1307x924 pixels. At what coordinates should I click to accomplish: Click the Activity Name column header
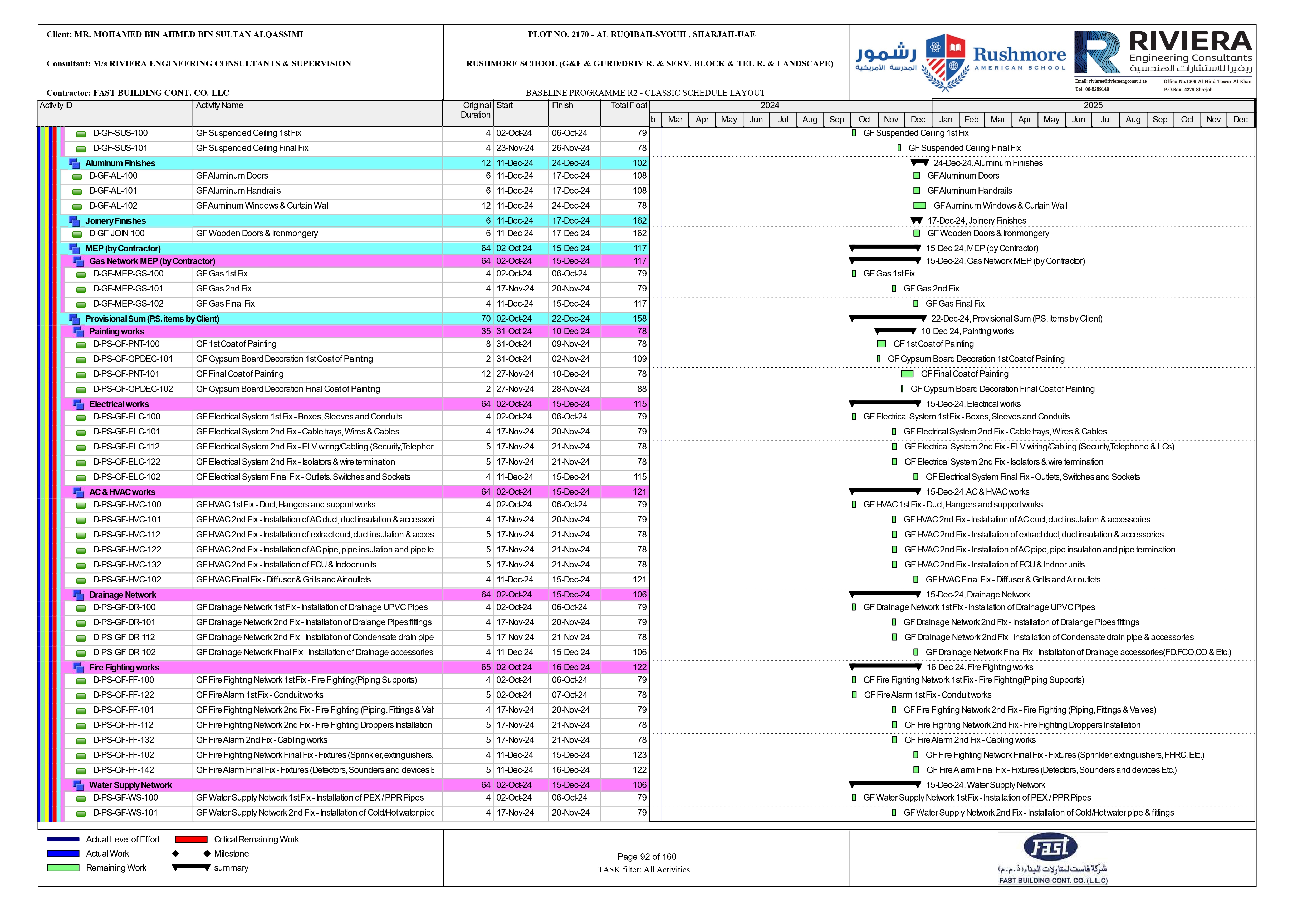318,113
